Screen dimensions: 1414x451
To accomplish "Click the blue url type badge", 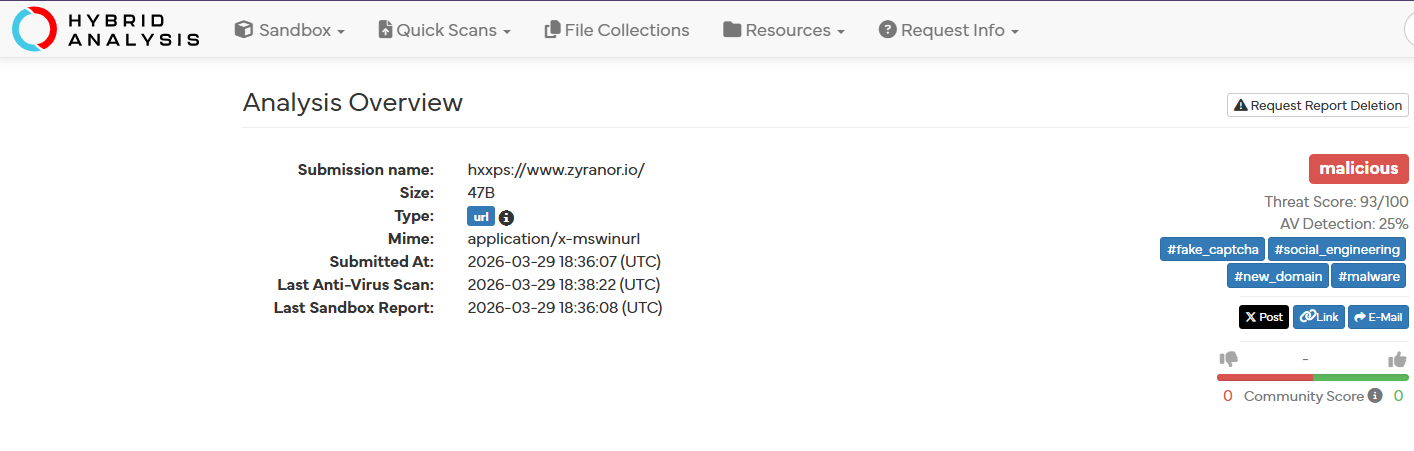I will coord(481,217).
